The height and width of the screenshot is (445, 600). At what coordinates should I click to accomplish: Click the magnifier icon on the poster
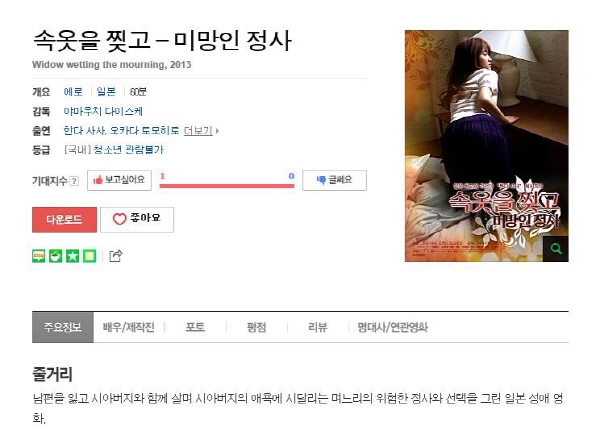coord(556,249)
